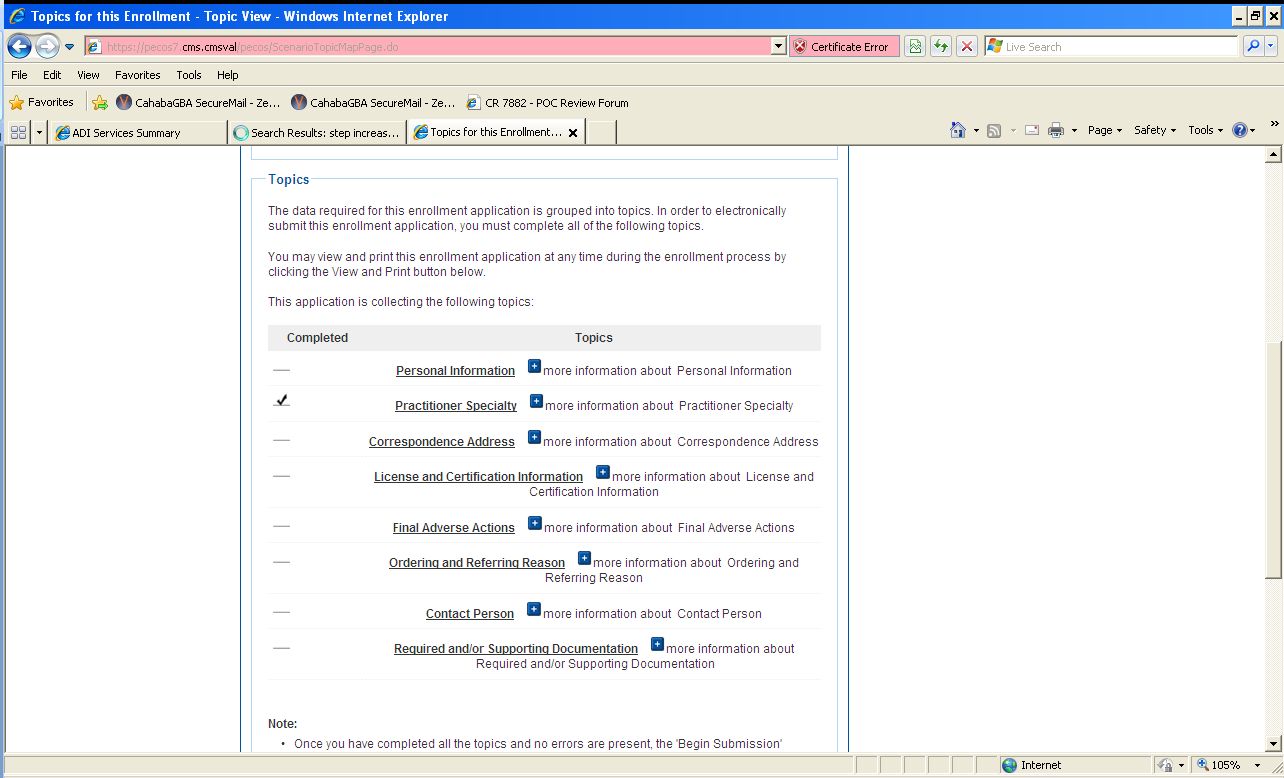Expand more information about License and Certification
This screenshot has height=778, width=1284.
[603, 473]
